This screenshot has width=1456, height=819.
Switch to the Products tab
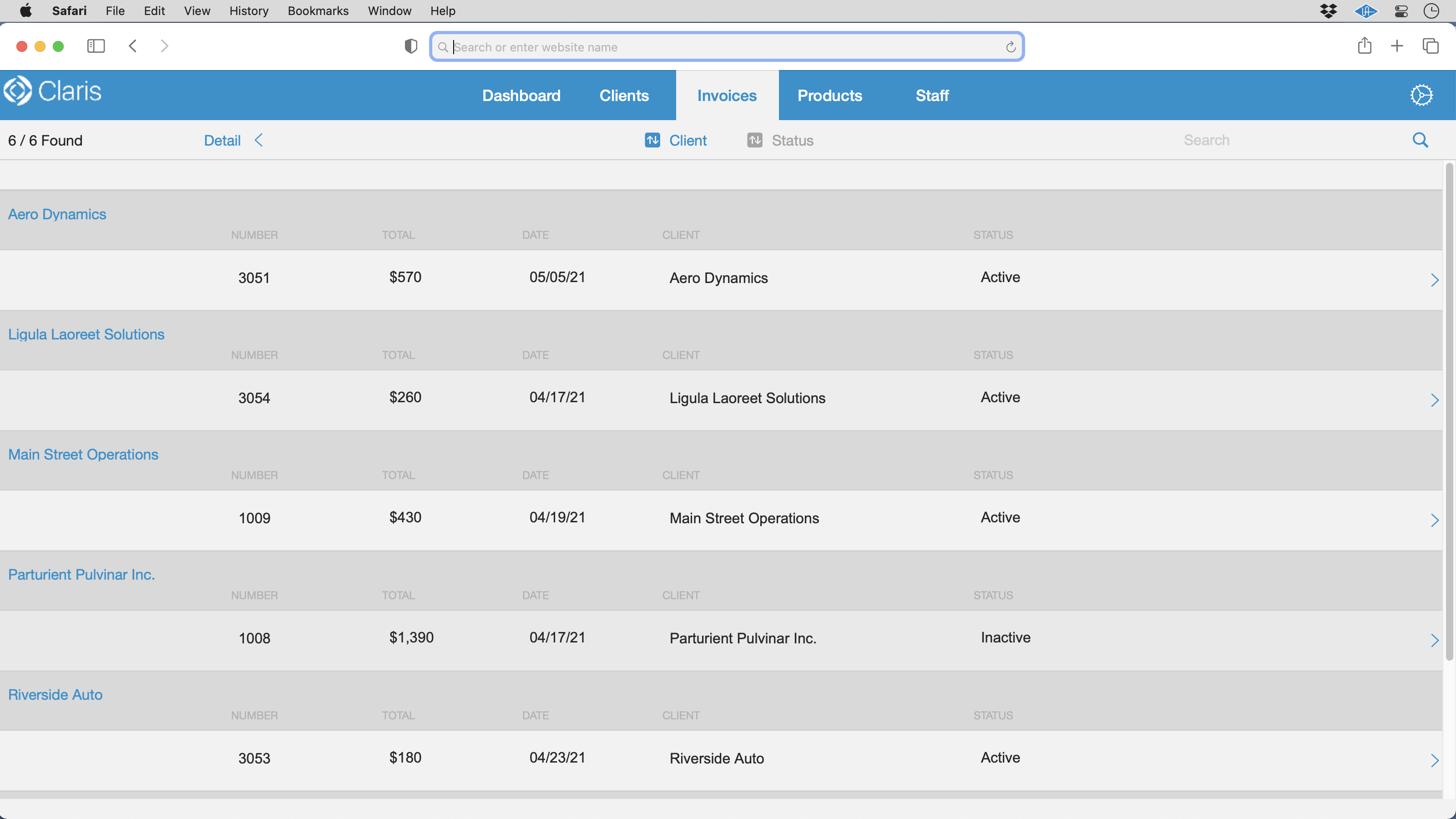[829, 96]
